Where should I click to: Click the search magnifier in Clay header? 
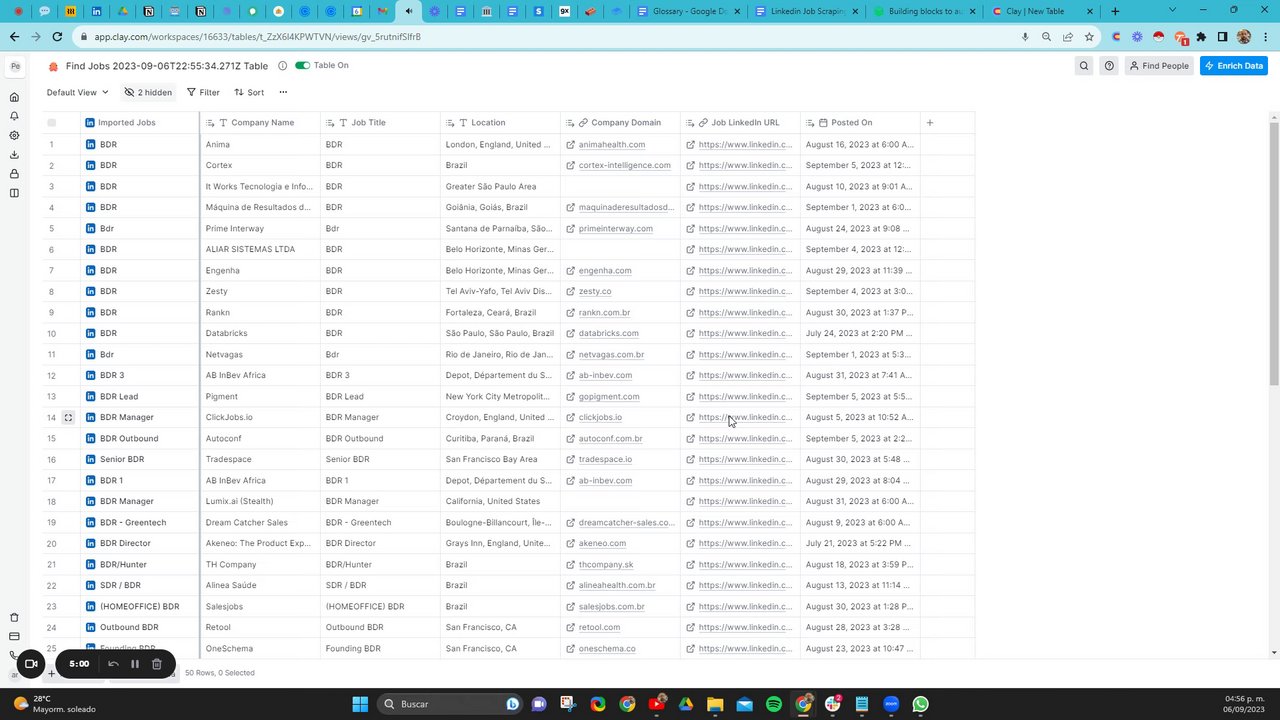coord(1084,66)
